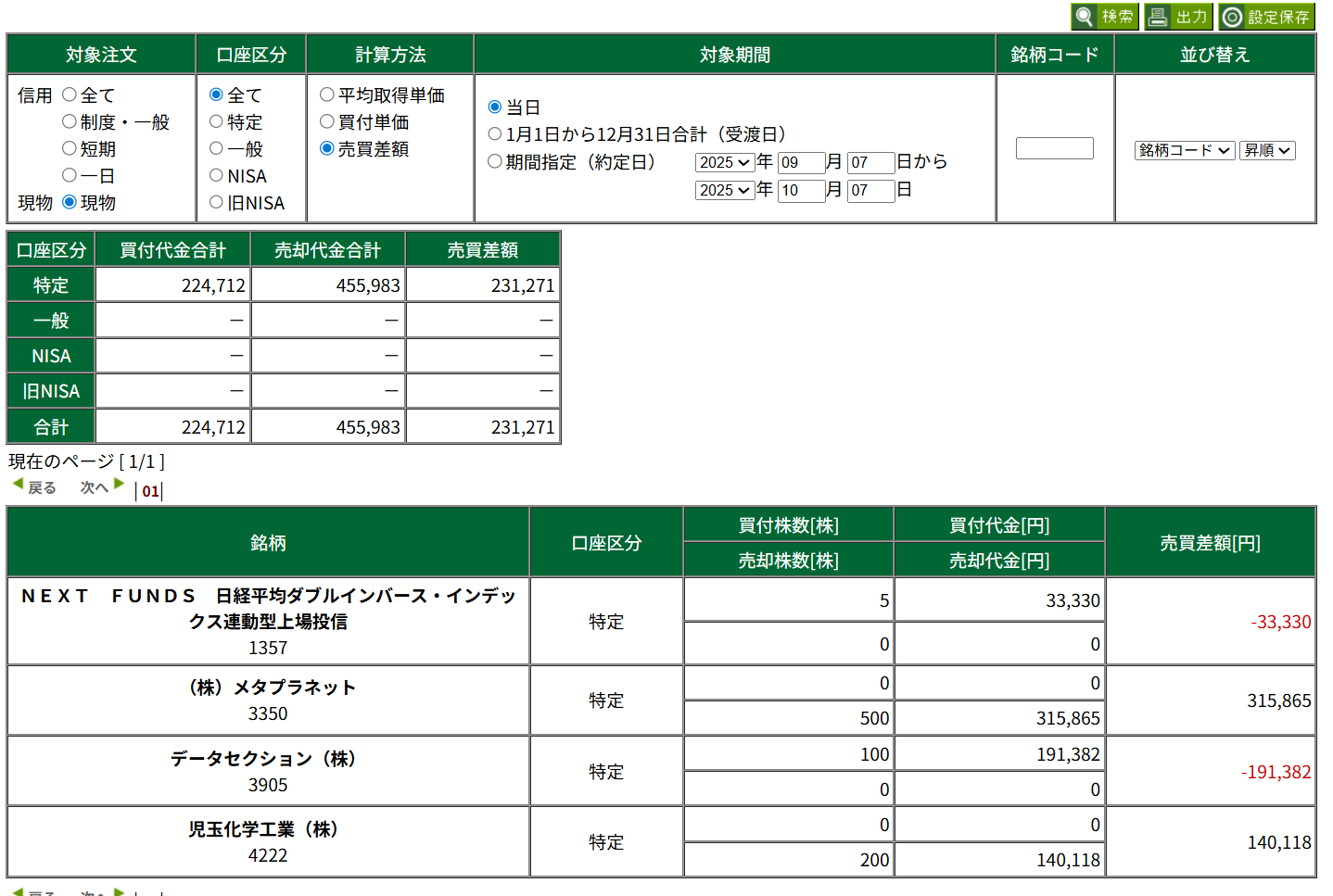Select 1月1日から12月31日合計 period option
The height and width of the screenshot is (896, 1333).
tap(495, 134)
